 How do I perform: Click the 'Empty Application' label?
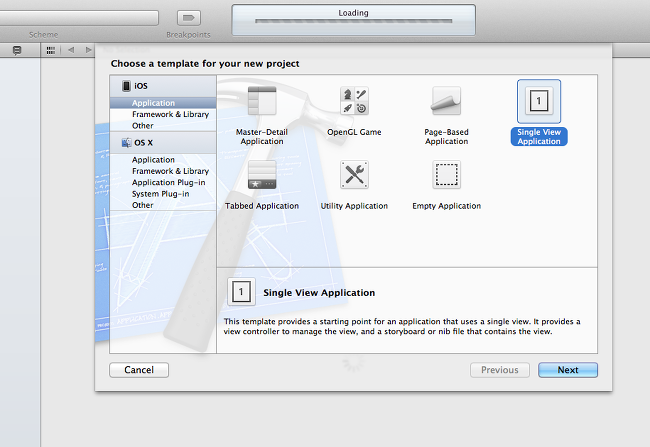click(x=446, y=206)
